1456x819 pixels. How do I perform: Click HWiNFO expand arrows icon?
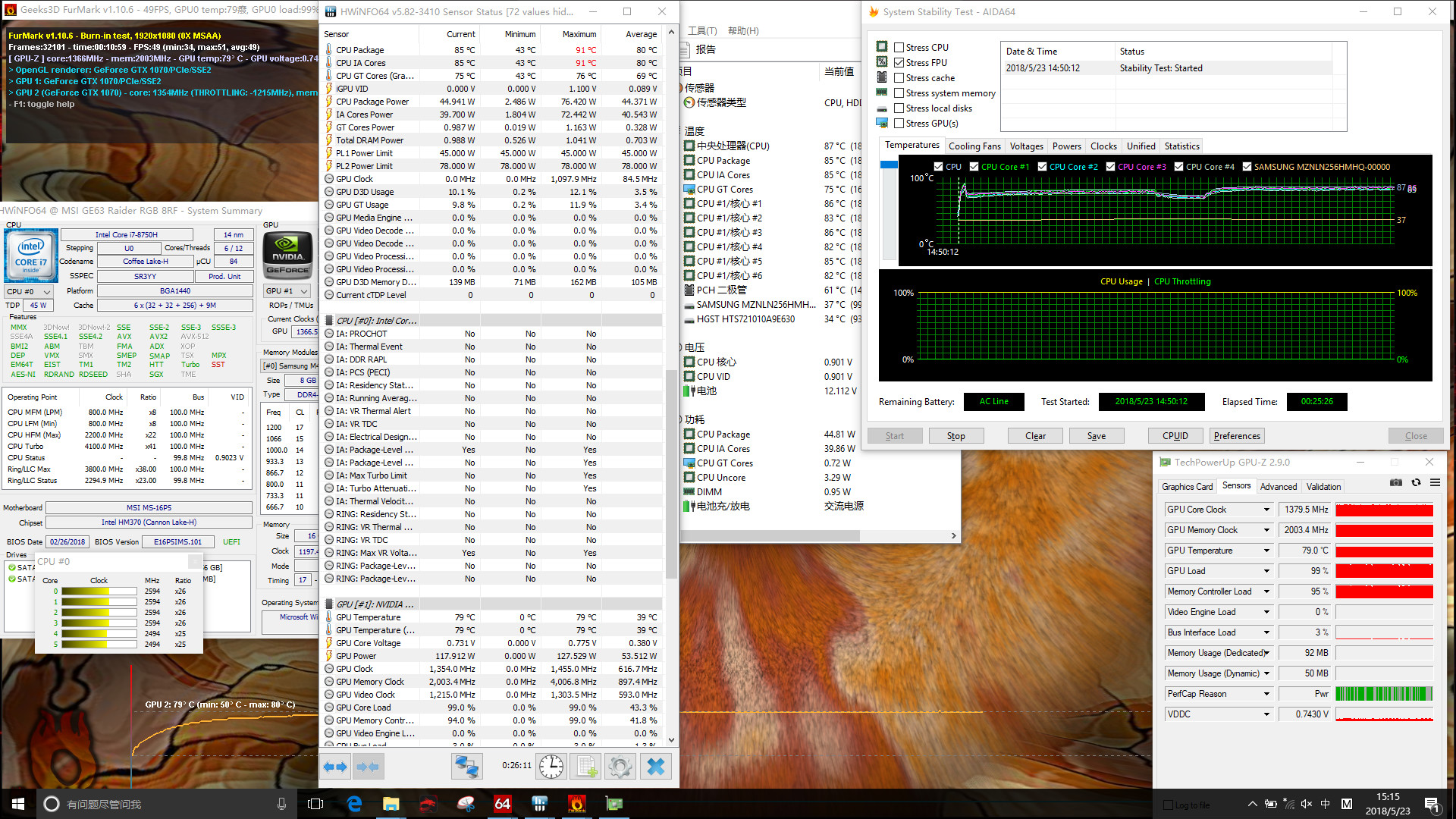coord(335,767)
